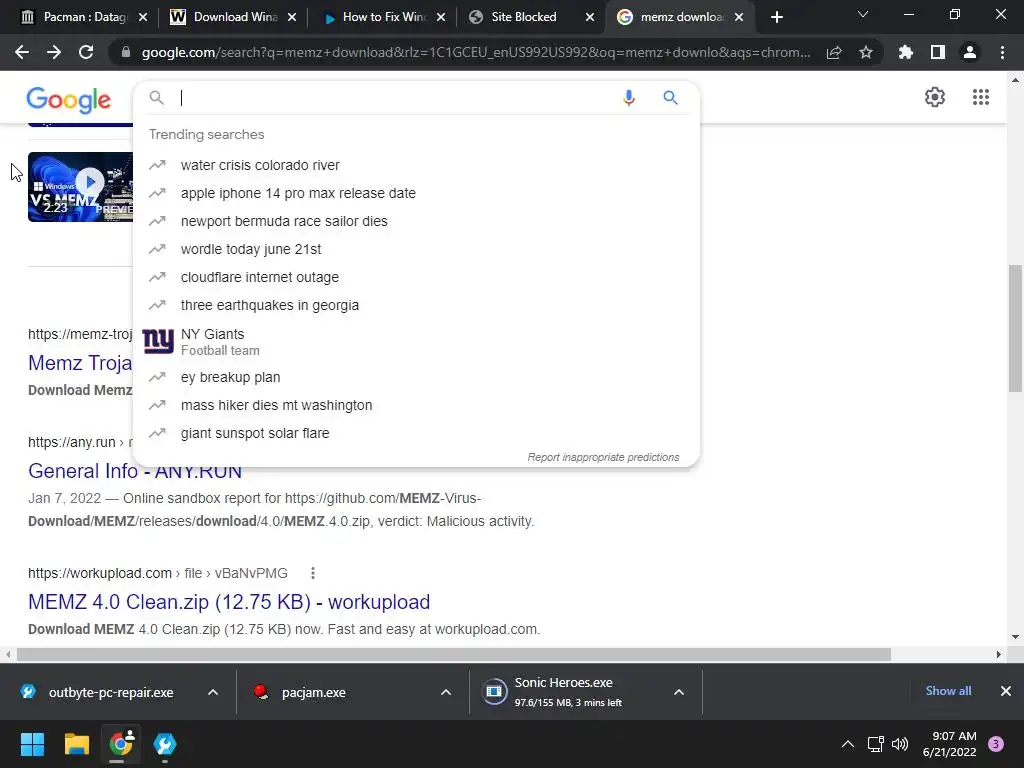Open options dots next to workupload result
This screenshot has width=1024, height=768.
pyautogui.click(x=313, y=573)
